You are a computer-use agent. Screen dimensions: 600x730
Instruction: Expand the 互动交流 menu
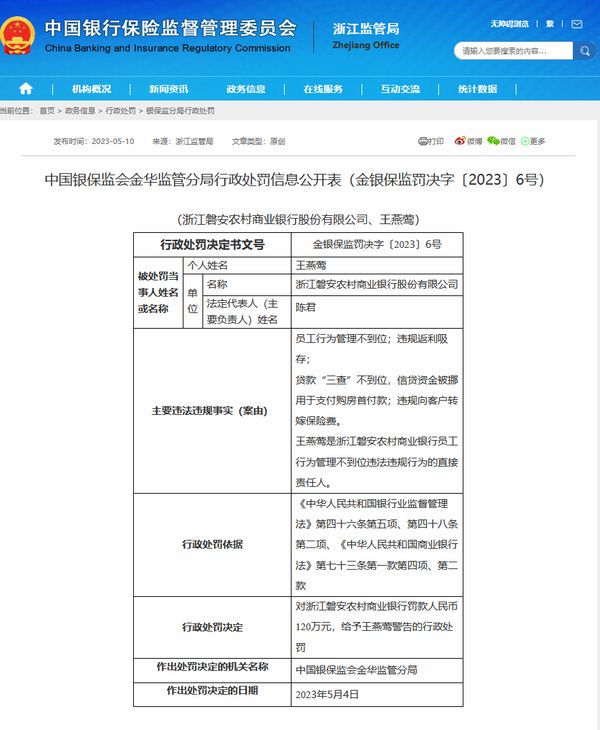400,89
